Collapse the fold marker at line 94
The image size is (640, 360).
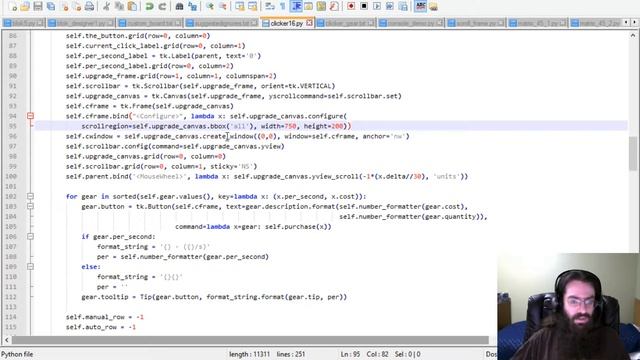pos(30,116)
